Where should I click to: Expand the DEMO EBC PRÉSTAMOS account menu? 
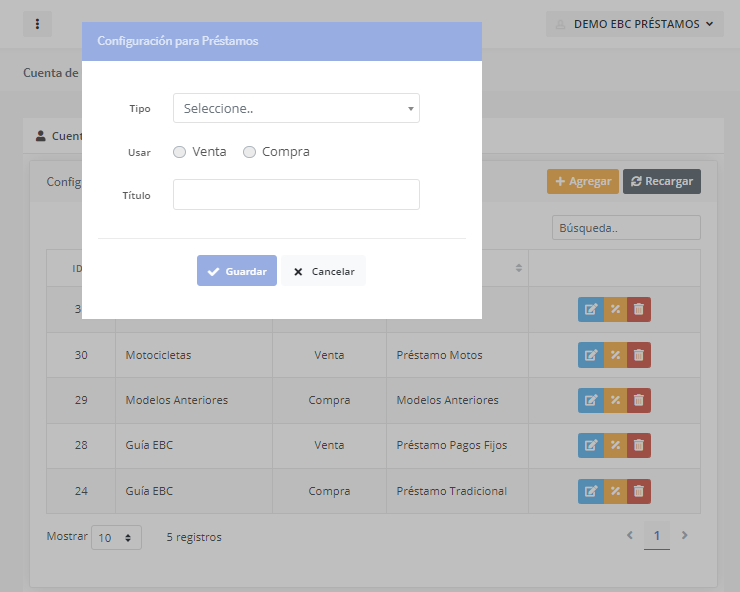(x=635, y=24)
